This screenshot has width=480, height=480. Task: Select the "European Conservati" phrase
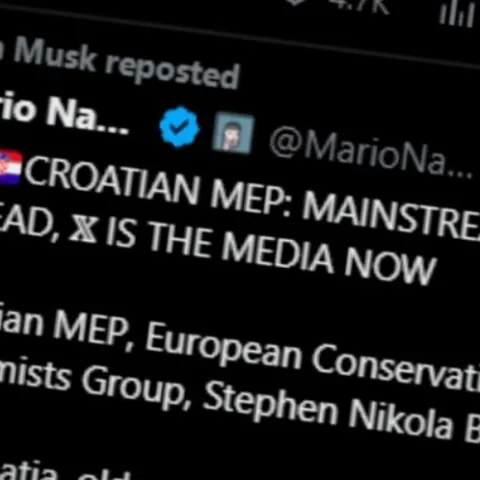tap(313, 357)
